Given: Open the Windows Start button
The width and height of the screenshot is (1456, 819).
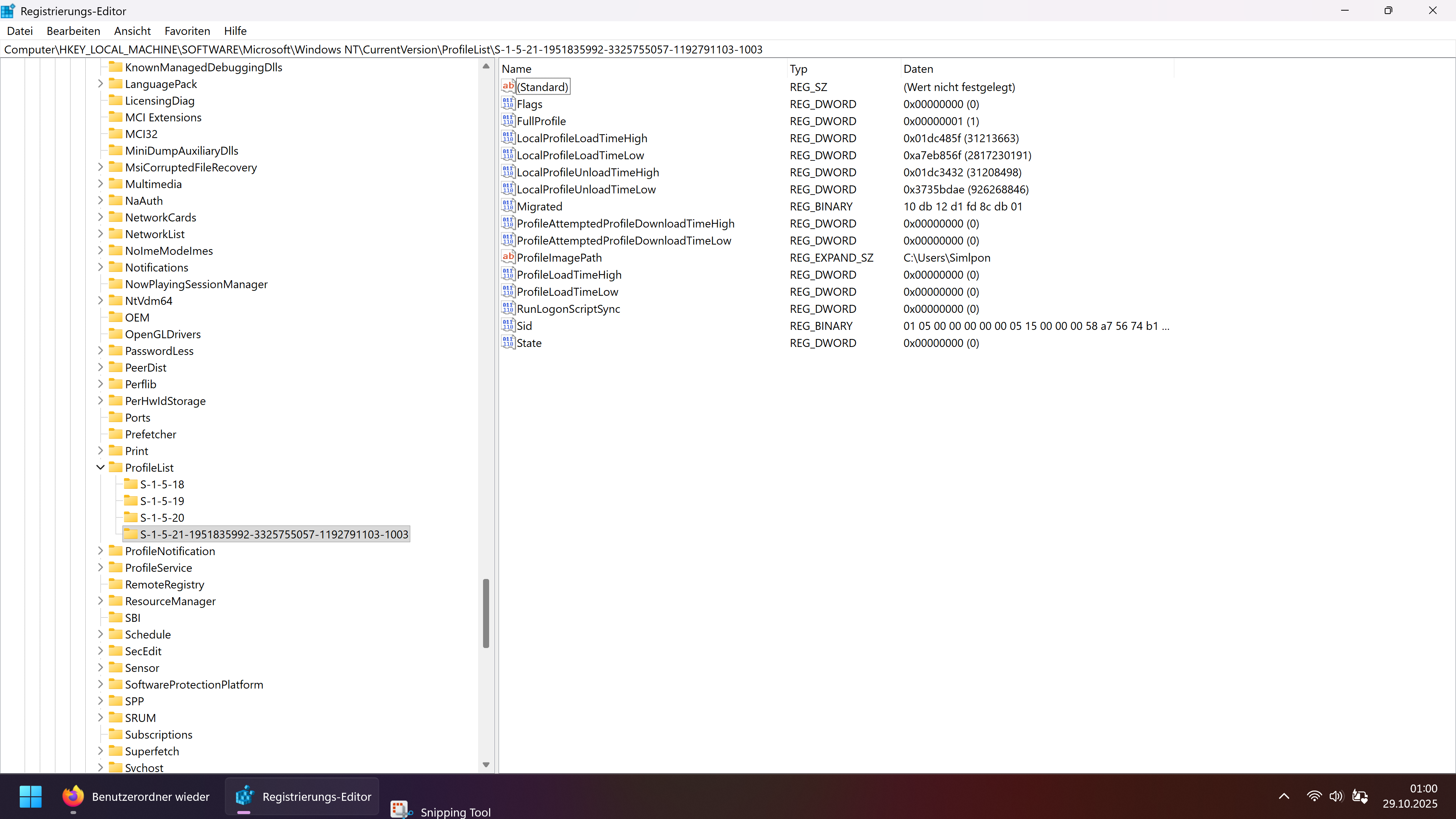Looking at the screenshot, I should click(x=30, y=796).
